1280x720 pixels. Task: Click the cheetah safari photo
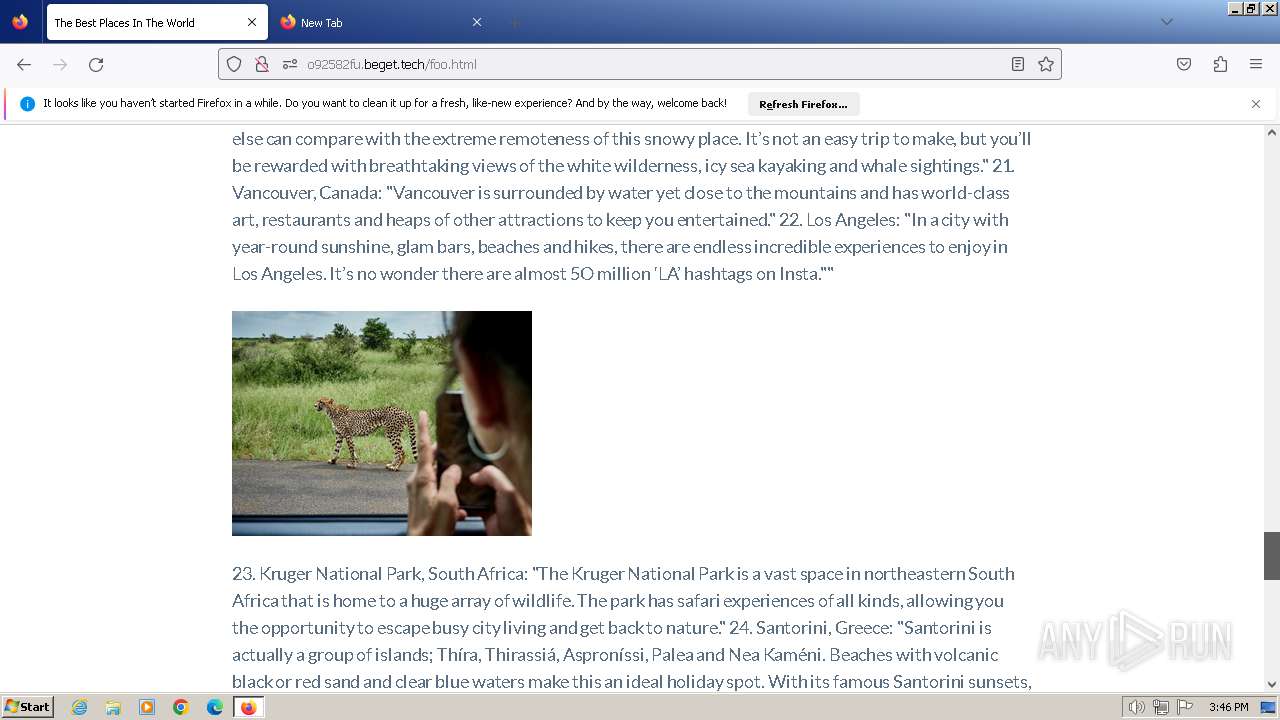click(382, 423)
